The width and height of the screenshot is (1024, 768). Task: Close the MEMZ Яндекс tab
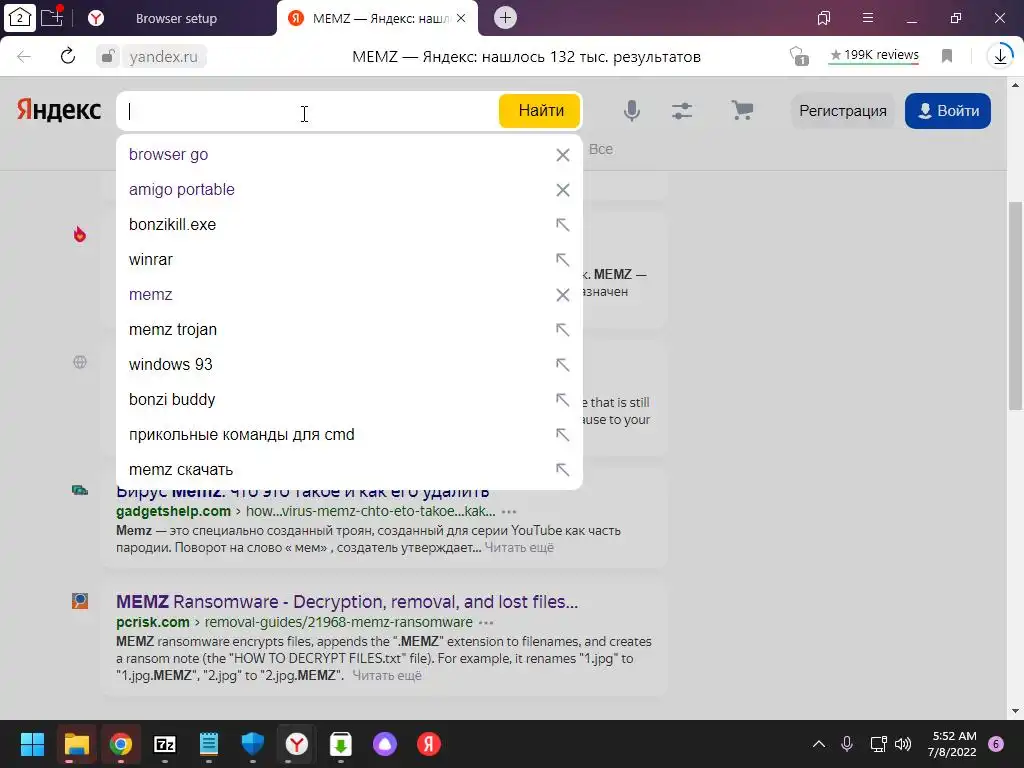point(461,18)
